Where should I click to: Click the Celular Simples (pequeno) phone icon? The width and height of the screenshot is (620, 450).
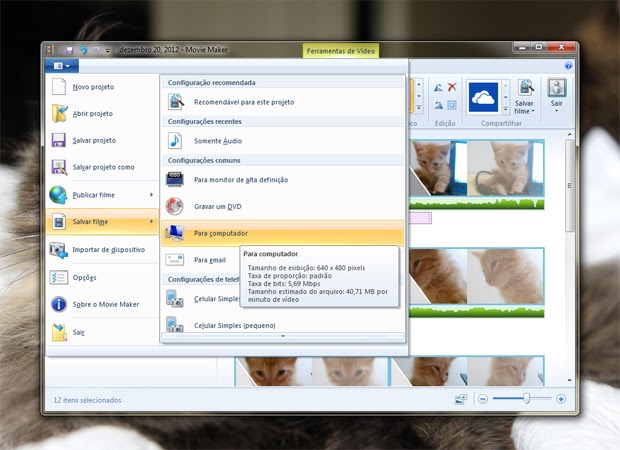[x=174, y=324]
